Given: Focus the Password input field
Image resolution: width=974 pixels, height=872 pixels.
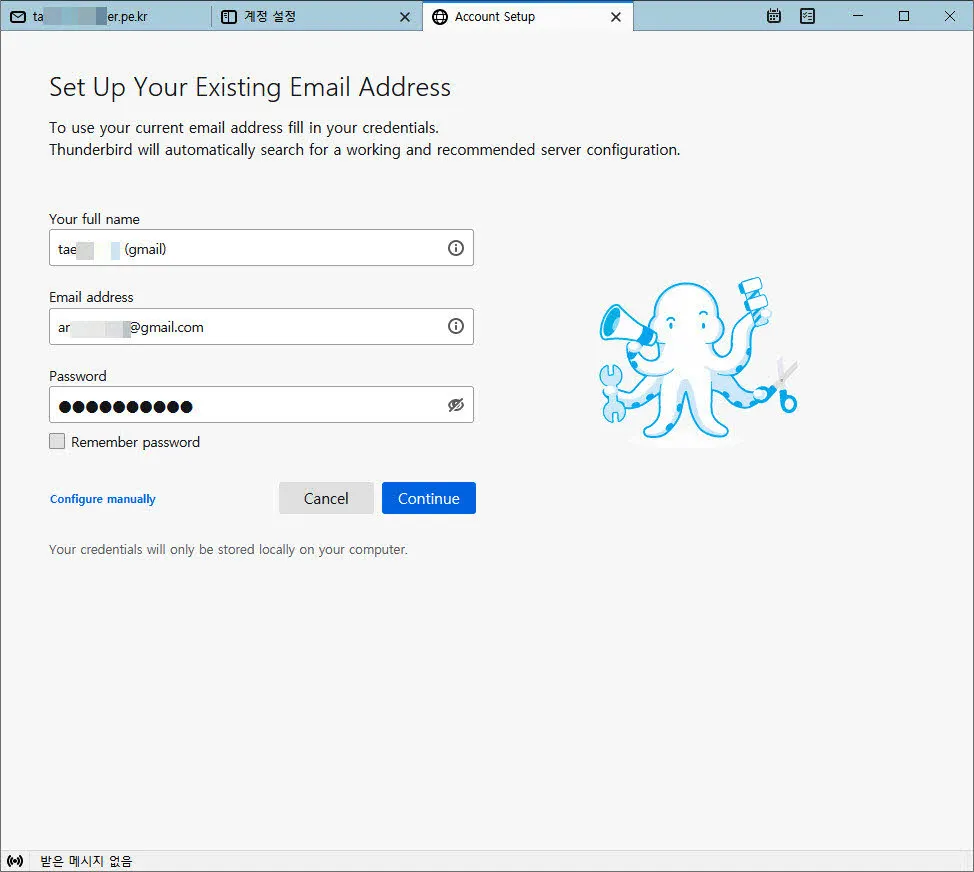Looking at the screenshot, I should (x=261, y=405).
